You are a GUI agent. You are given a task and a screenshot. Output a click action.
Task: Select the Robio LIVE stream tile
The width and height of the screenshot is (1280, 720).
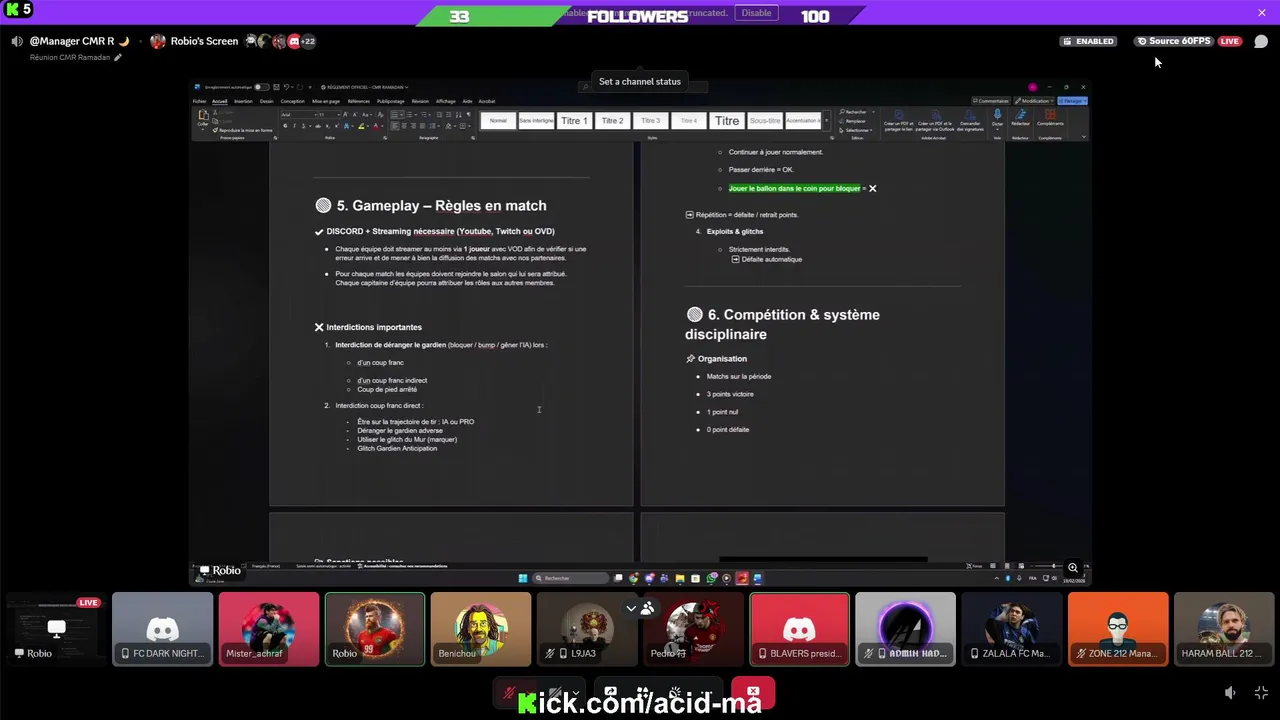[x=56, y=629]
